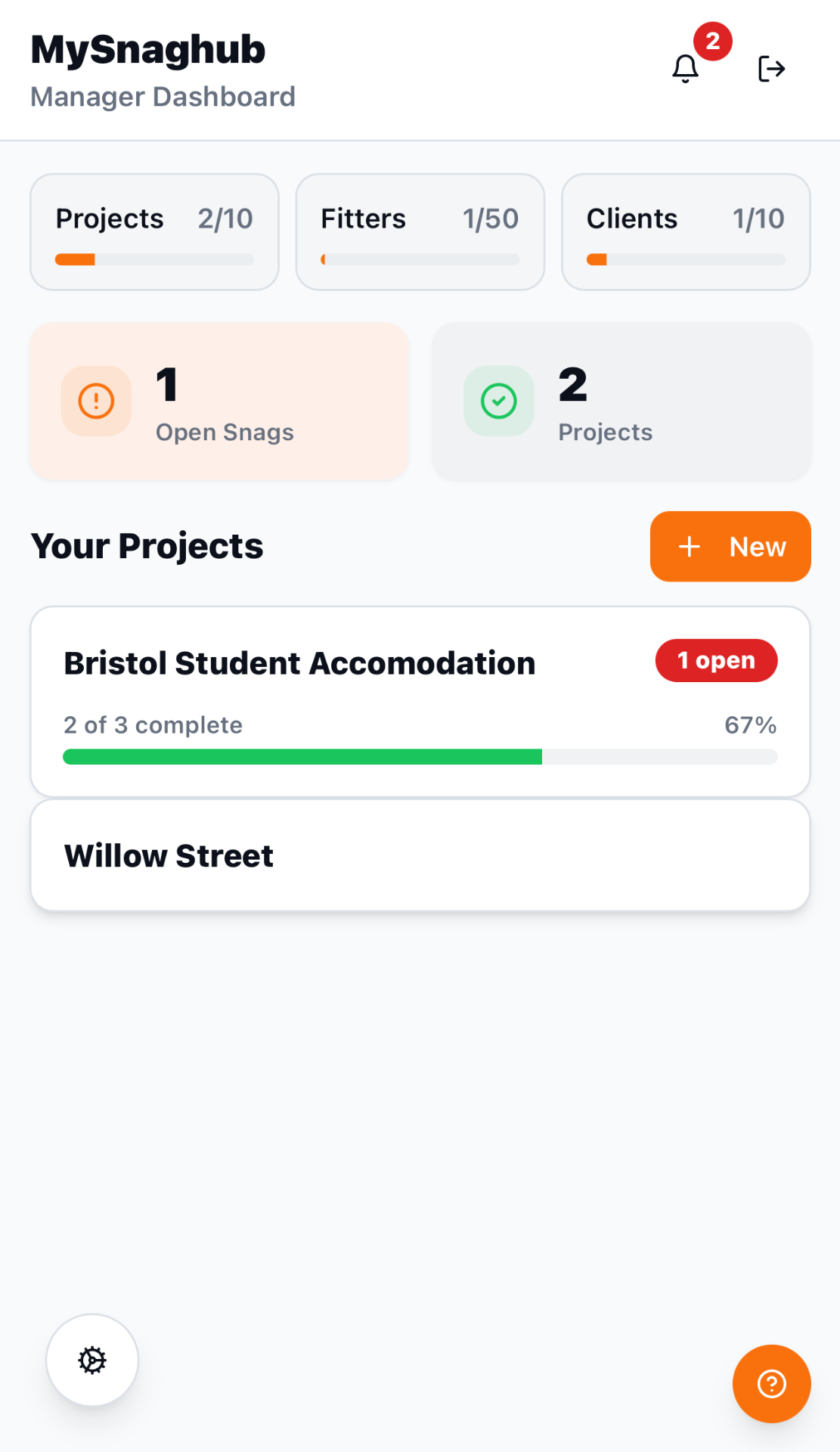The width and height of the screenshot is (840, 1452).
Task: Click the MySnaghub title
Action: (x=148, y=50)
